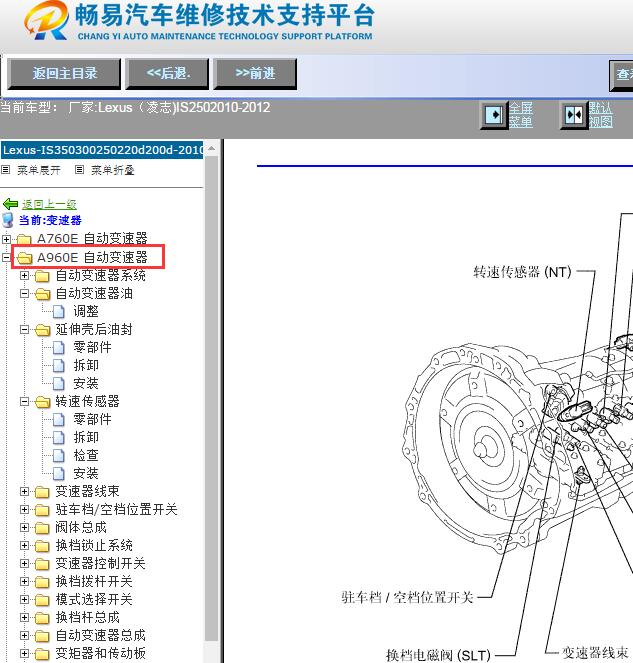Select the 自动变速器总成 tree item
The width and height of the screenshot is (633, 663).
pyautogui.click(x=101, y=635)
